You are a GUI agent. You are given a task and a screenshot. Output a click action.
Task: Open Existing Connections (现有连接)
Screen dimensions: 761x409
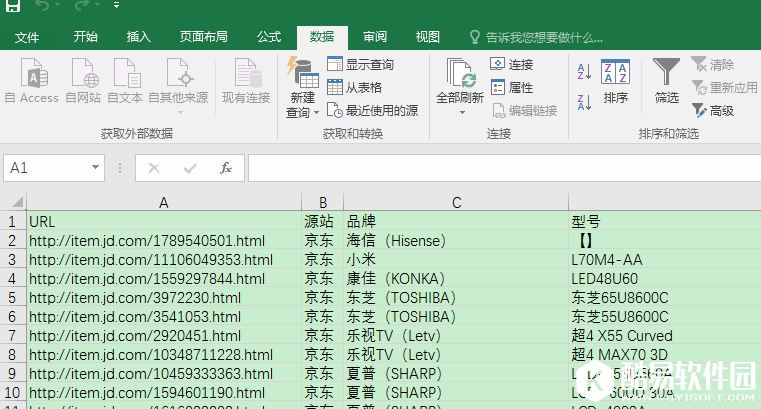[246, 82]
